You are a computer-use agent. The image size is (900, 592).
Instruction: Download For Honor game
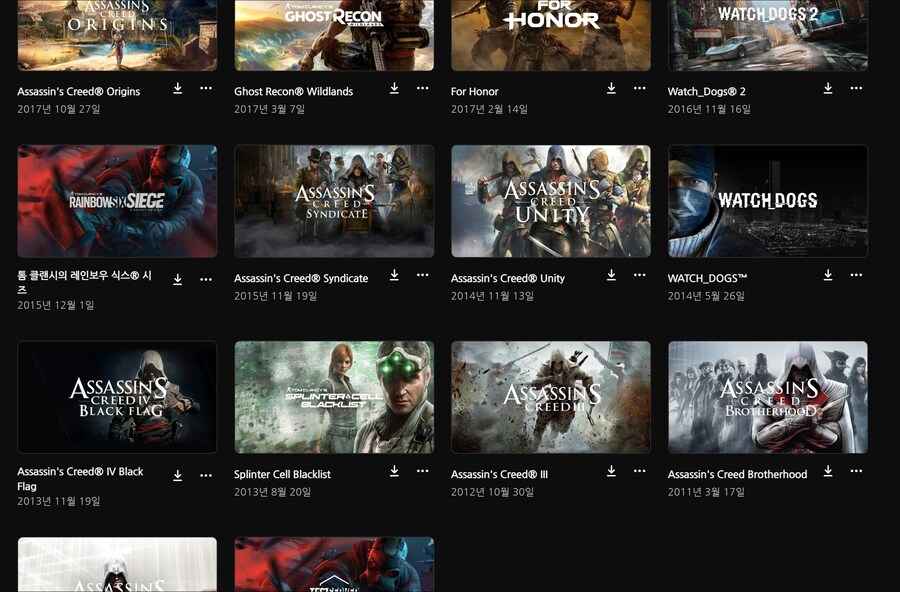click(611, 89)
